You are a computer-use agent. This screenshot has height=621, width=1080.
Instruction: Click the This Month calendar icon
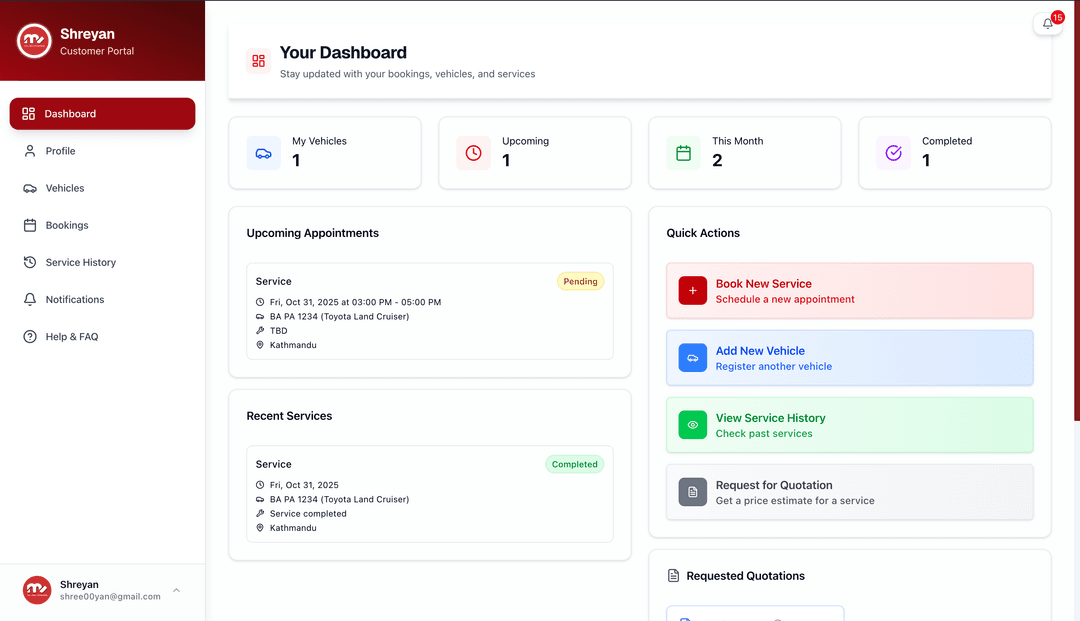(683, 153)
